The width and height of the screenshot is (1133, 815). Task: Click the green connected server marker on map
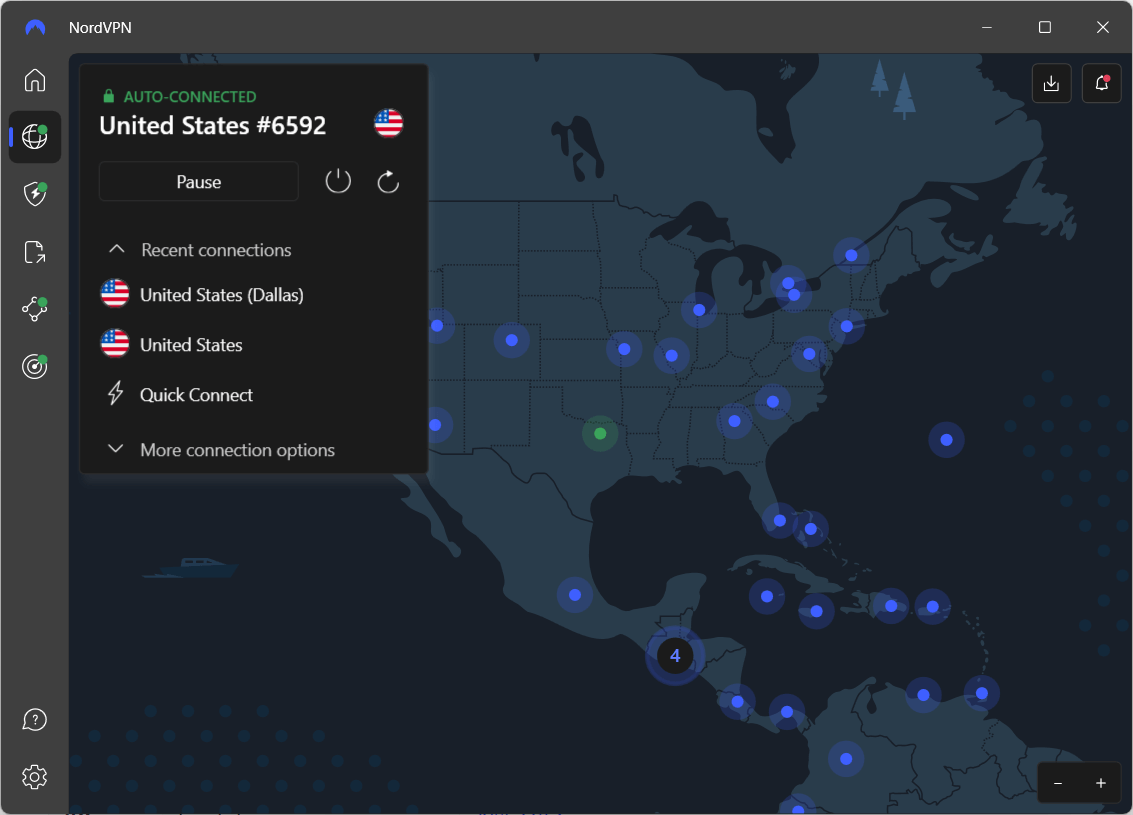click(x=600, y=434)
